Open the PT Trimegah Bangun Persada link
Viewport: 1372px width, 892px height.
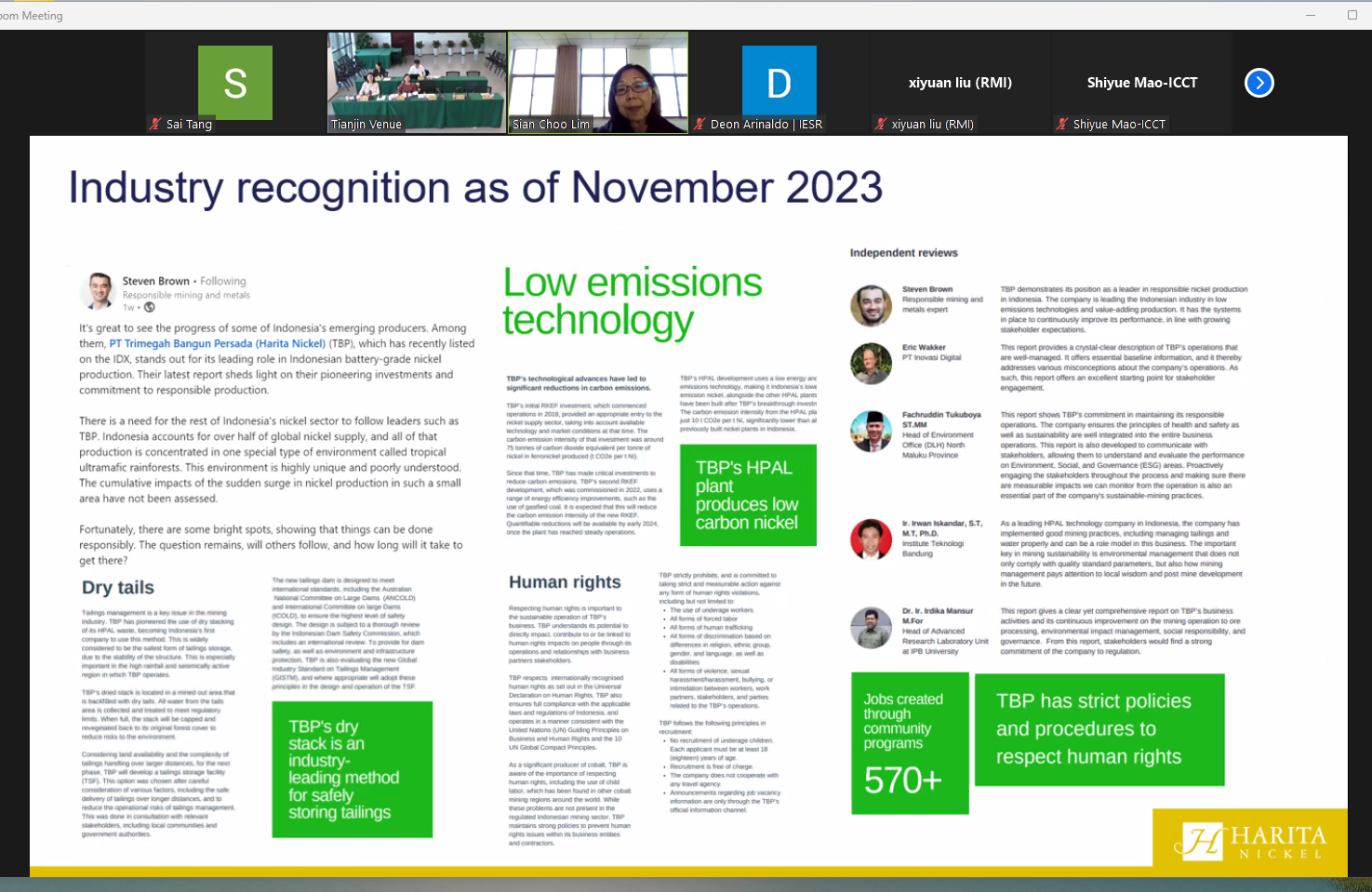pyautogui.click(x=217, y=343)
